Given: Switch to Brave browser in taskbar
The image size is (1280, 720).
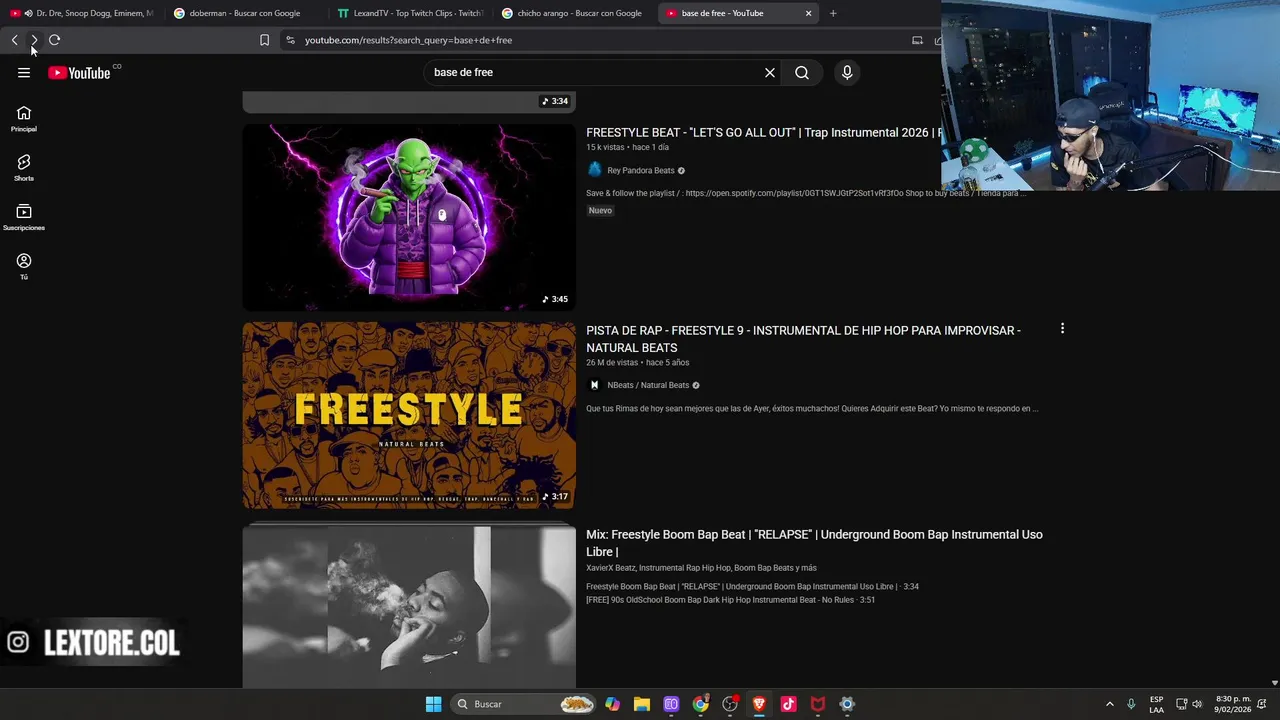Looking at the screenshot, I should [x=759, y=704].
